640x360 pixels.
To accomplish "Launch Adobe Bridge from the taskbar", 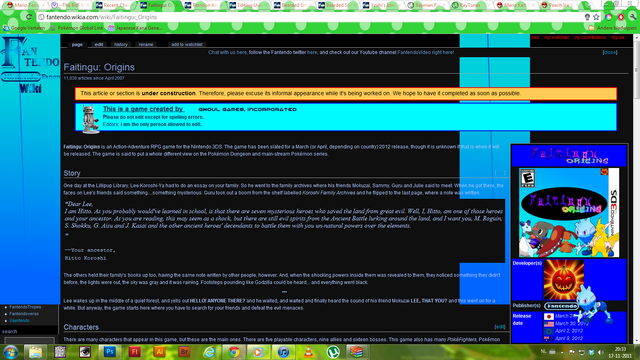I will click(x=184, y=352).
